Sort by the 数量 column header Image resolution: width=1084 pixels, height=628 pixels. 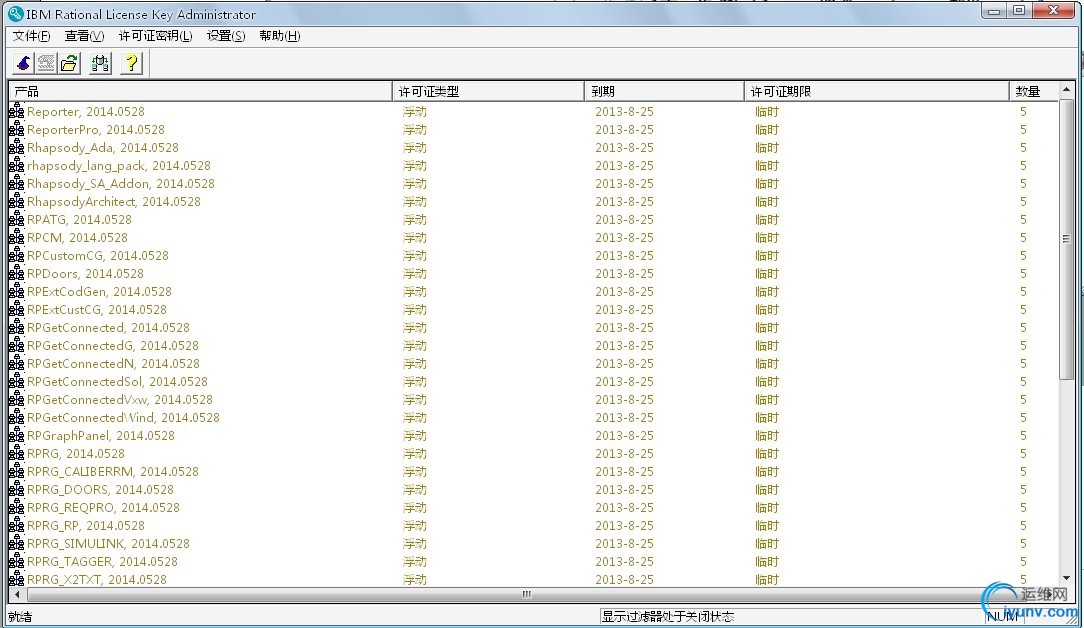(1034, 91)
